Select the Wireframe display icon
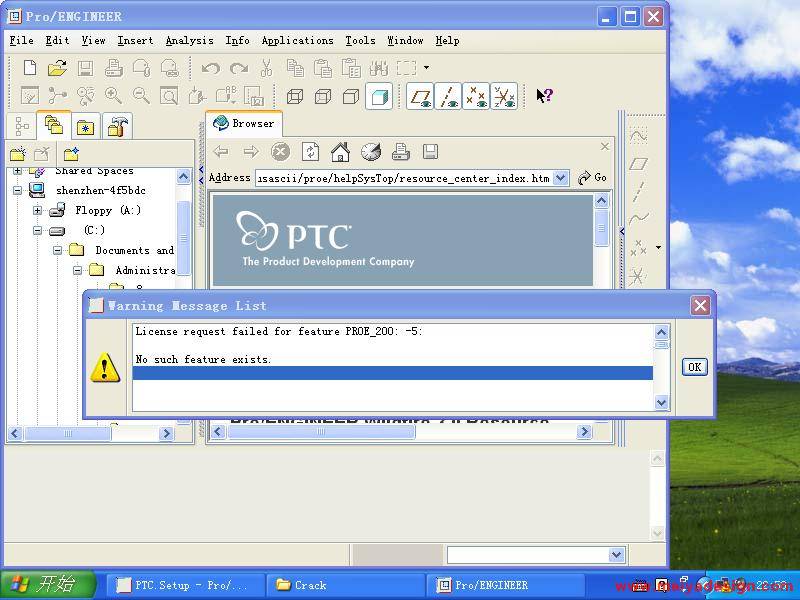The image size is (800, 600). point(295,96)
